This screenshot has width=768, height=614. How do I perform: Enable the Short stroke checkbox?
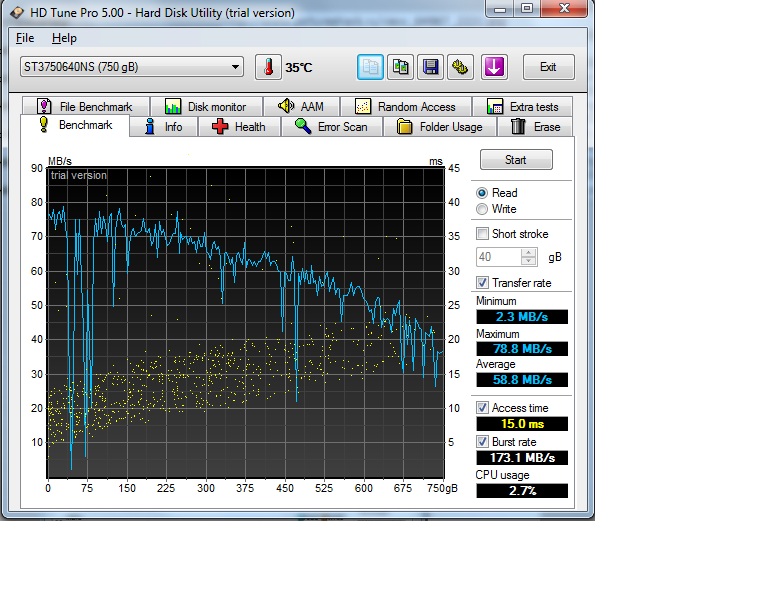pos(483,233)
